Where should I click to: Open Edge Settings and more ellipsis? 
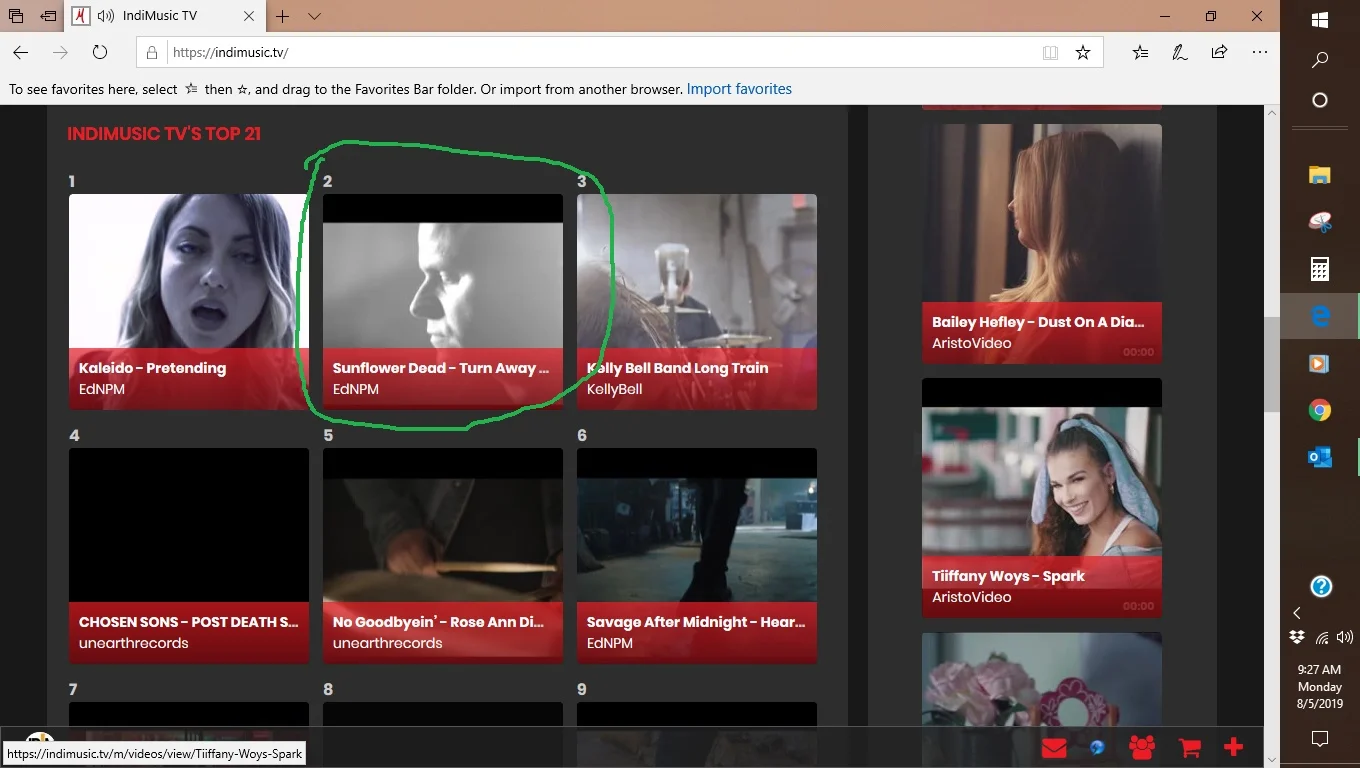click(1259, 52)
